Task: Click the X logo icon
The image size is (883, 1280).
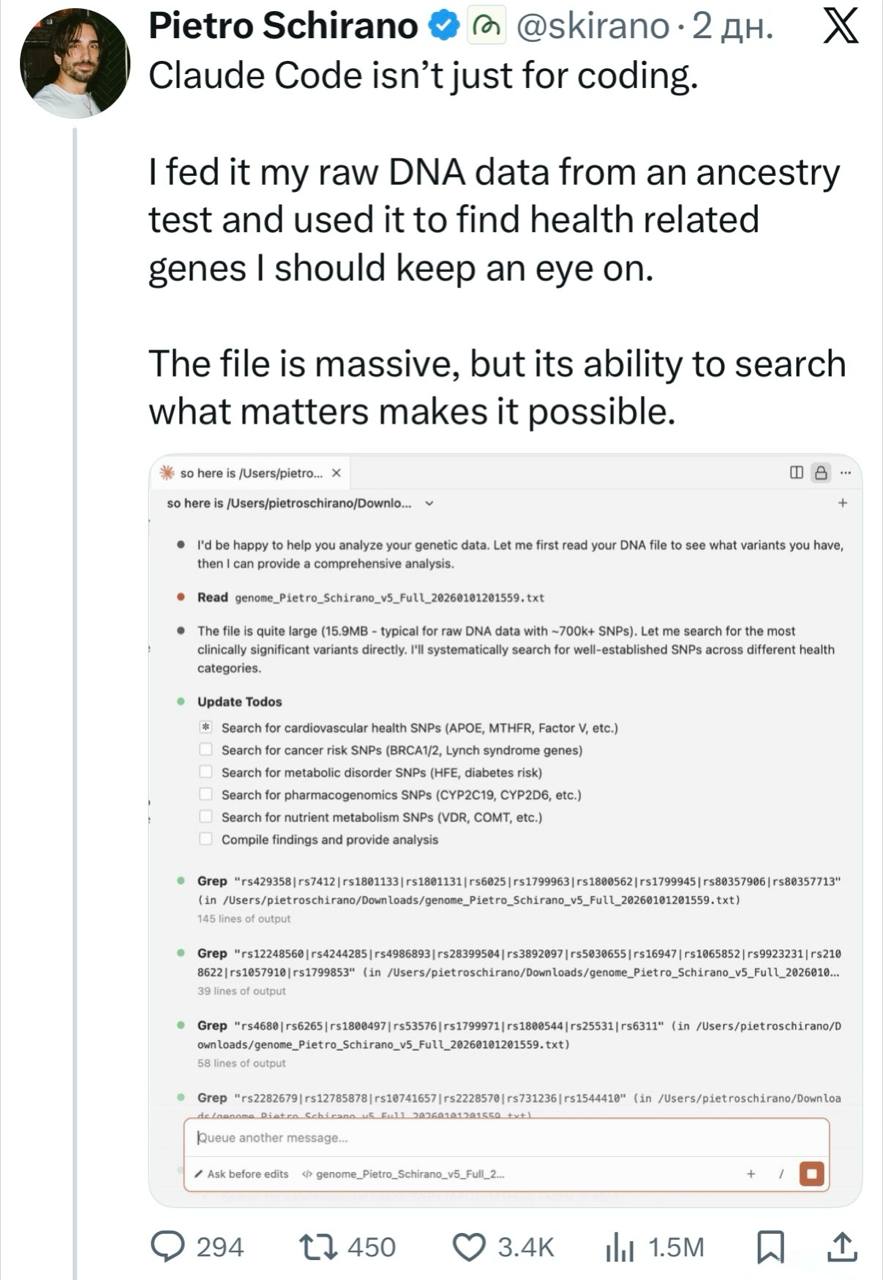Action: (839, 26)
